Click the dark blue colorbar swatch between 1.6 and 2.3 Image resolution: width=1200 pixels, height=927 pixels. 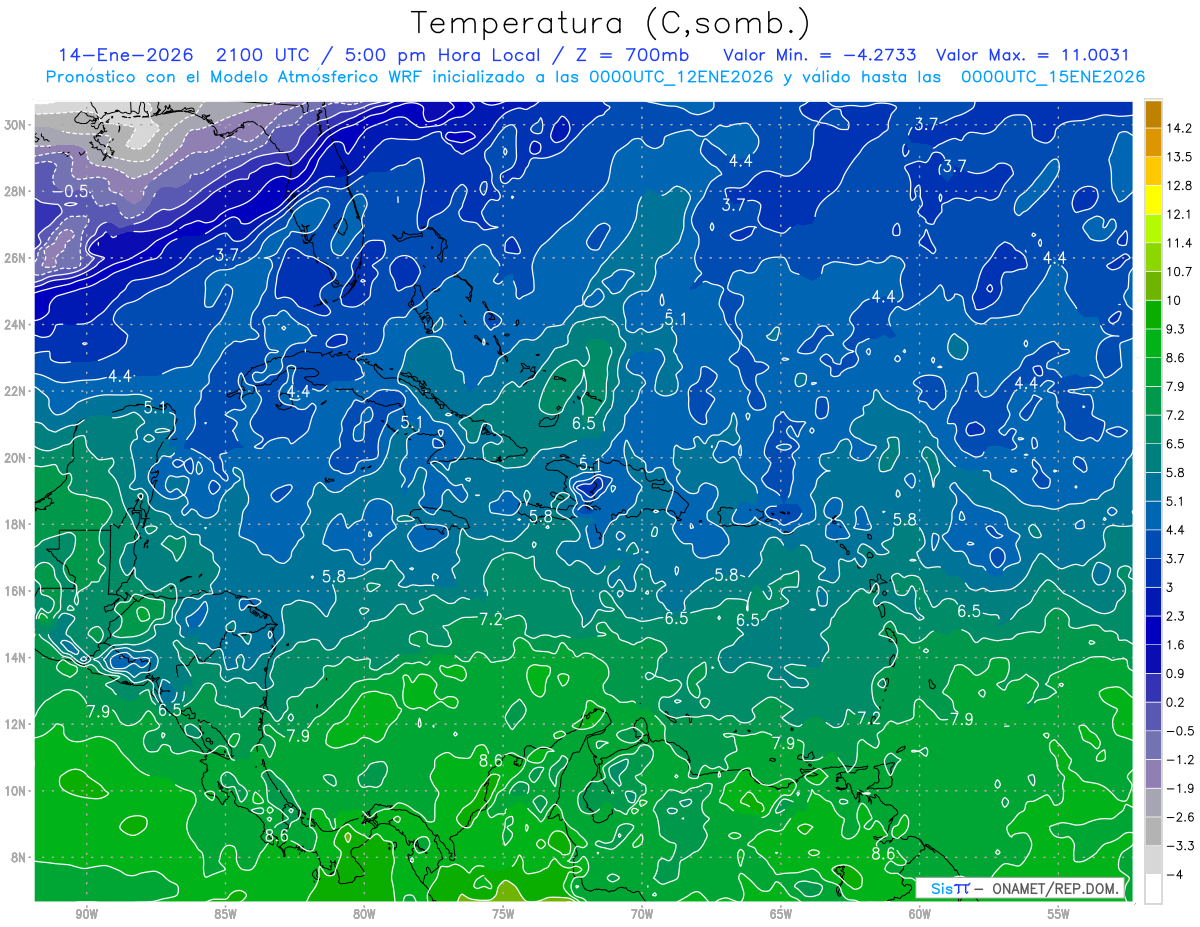pos(1154,631)
